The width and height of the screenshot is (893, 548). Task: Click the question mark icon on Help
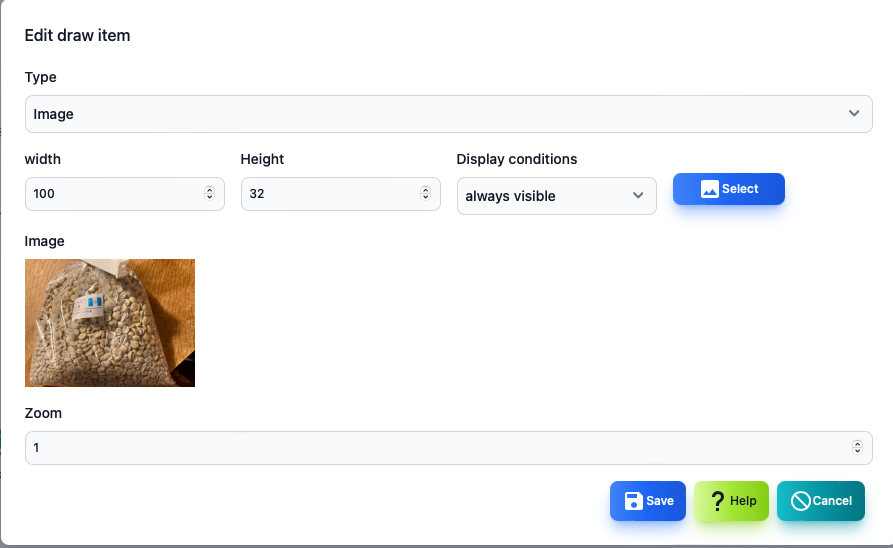click(x=718, y=501)
